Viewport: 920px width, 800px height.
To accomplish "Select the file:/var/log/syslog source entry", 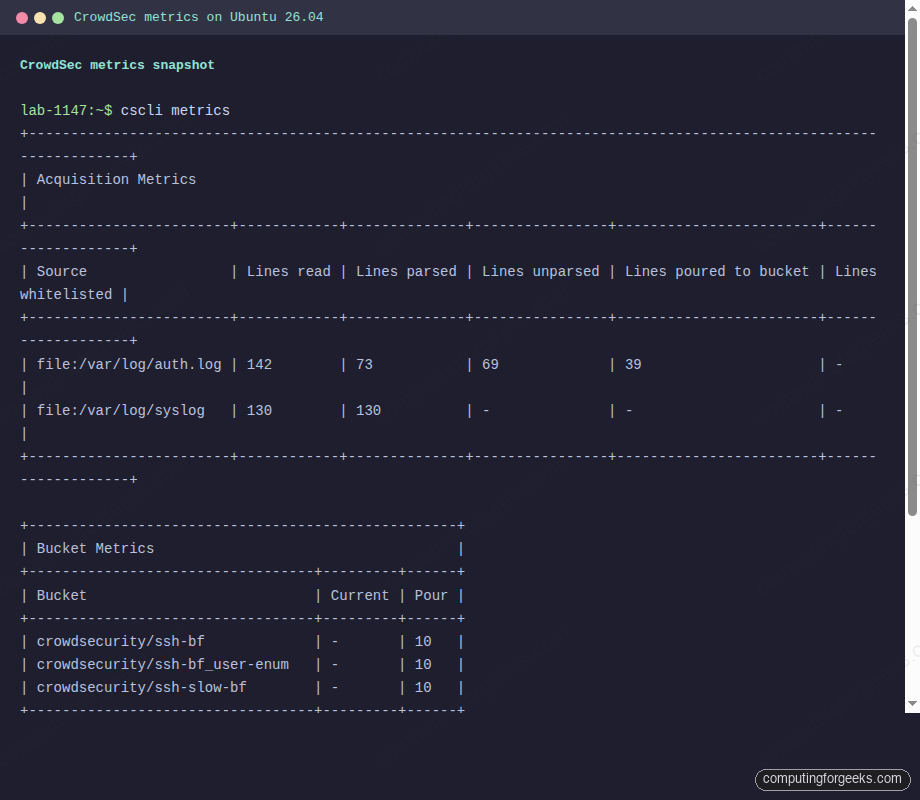I will (x=122, y=410).
